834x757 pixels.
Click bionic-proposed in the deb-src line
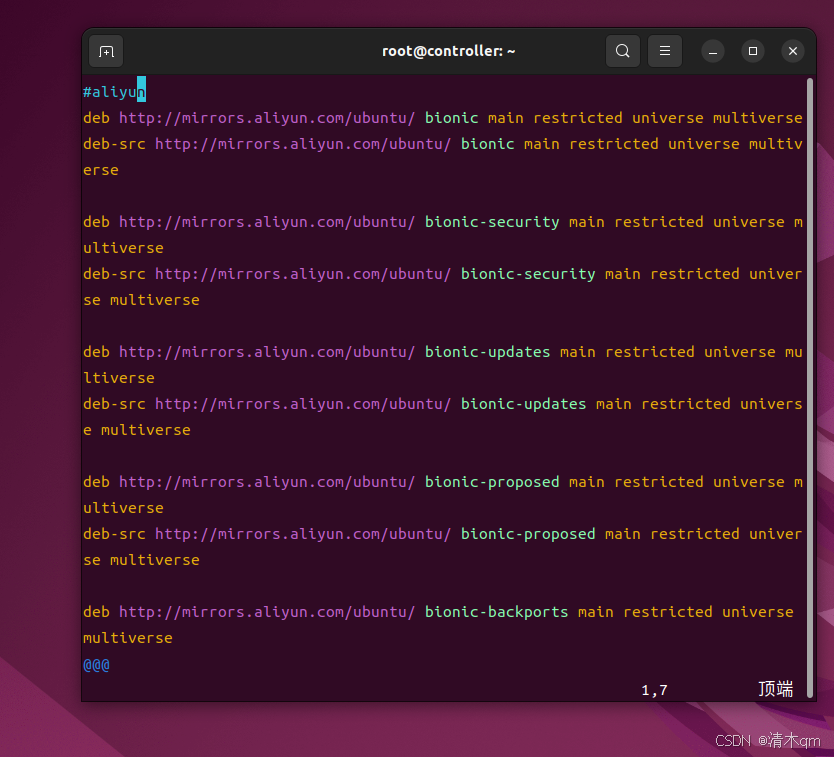coord(528,534)
